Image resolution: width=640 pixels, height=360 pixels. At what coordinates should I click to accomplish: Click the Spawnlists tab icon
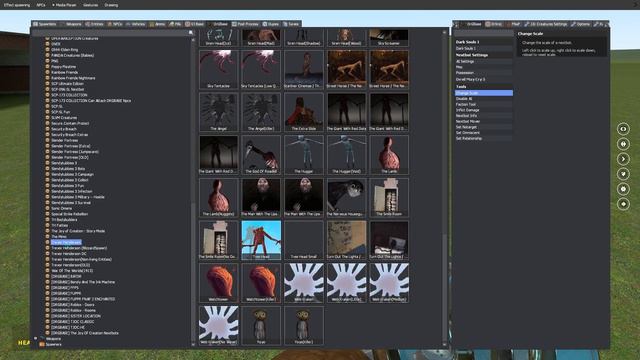coord(36,24)
